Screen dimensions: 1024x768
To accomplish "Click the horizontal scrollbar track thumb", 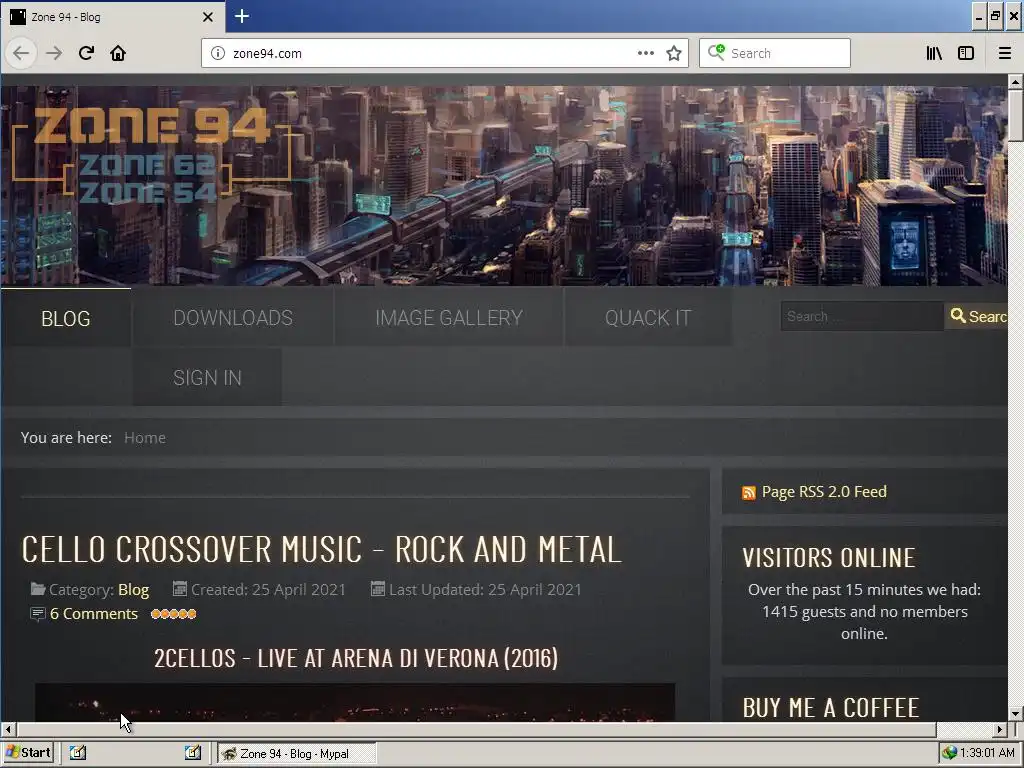I will pyautogui.click(x=476, y=729).
